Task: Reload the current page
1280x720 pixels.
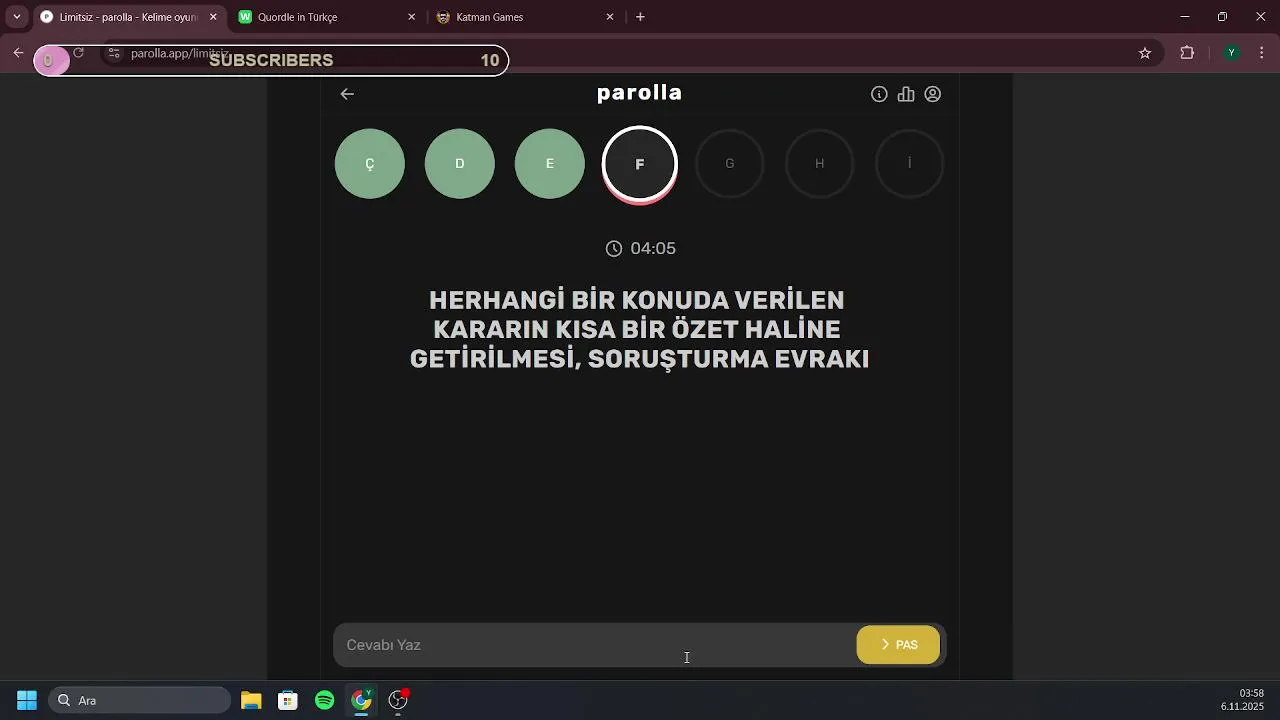Action: tap(78, 53)
